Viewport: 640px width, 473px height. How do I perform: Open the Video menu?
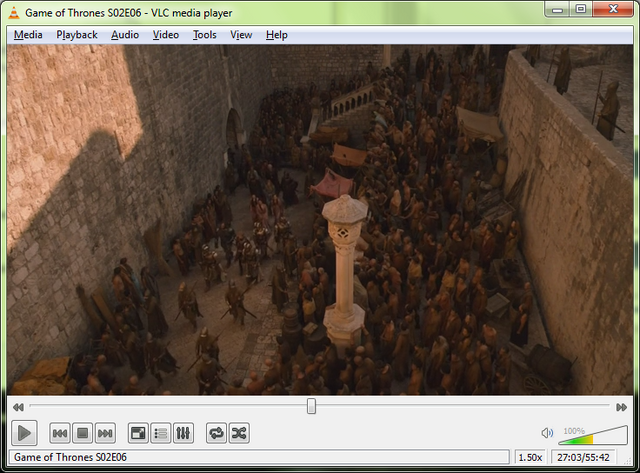pyautogui.click(x=166, y=35)
